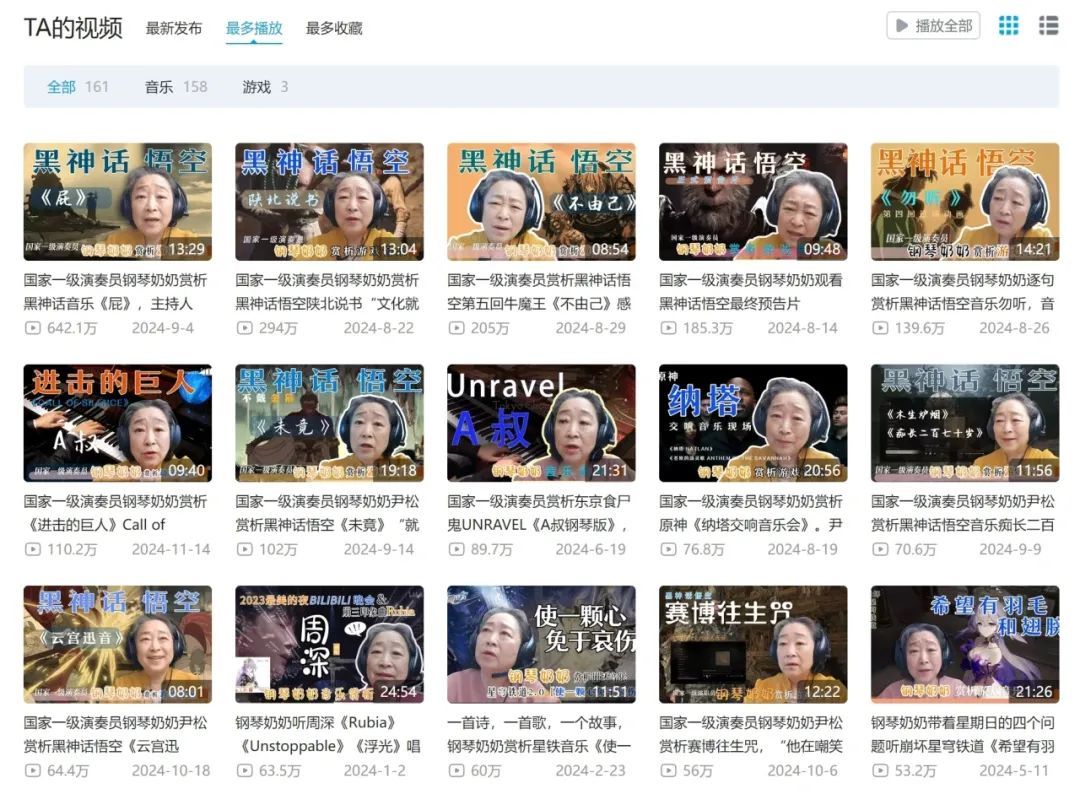
Task: Click title 赏析黑神话悟空《云宫迅
Action: click(x=115, y=734)
